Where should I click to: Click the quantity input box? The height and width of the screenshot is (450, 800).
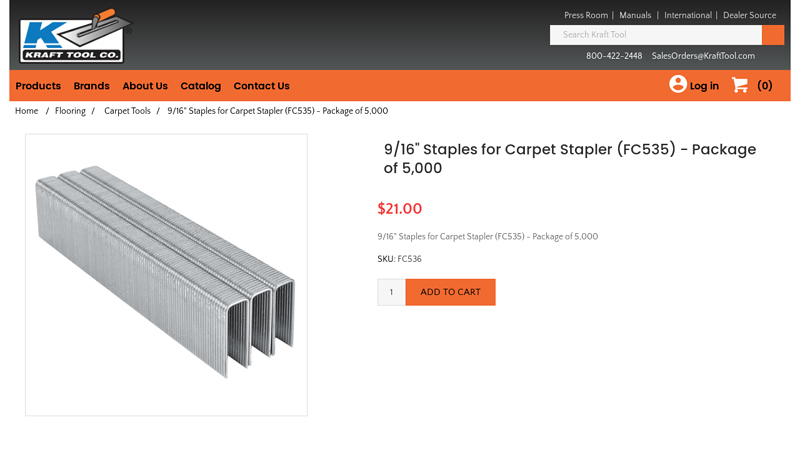tap(391, 292)
